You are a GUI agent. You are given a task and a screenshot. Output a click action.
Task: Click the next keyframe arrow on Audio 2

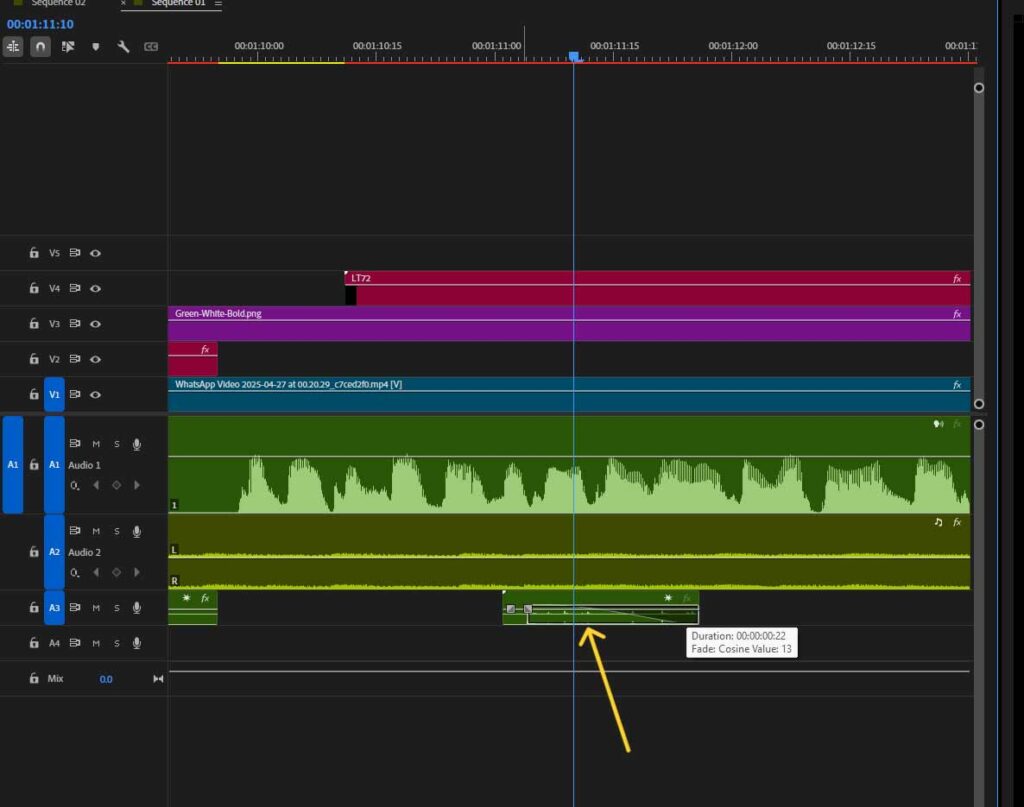(x=136, y=572)
